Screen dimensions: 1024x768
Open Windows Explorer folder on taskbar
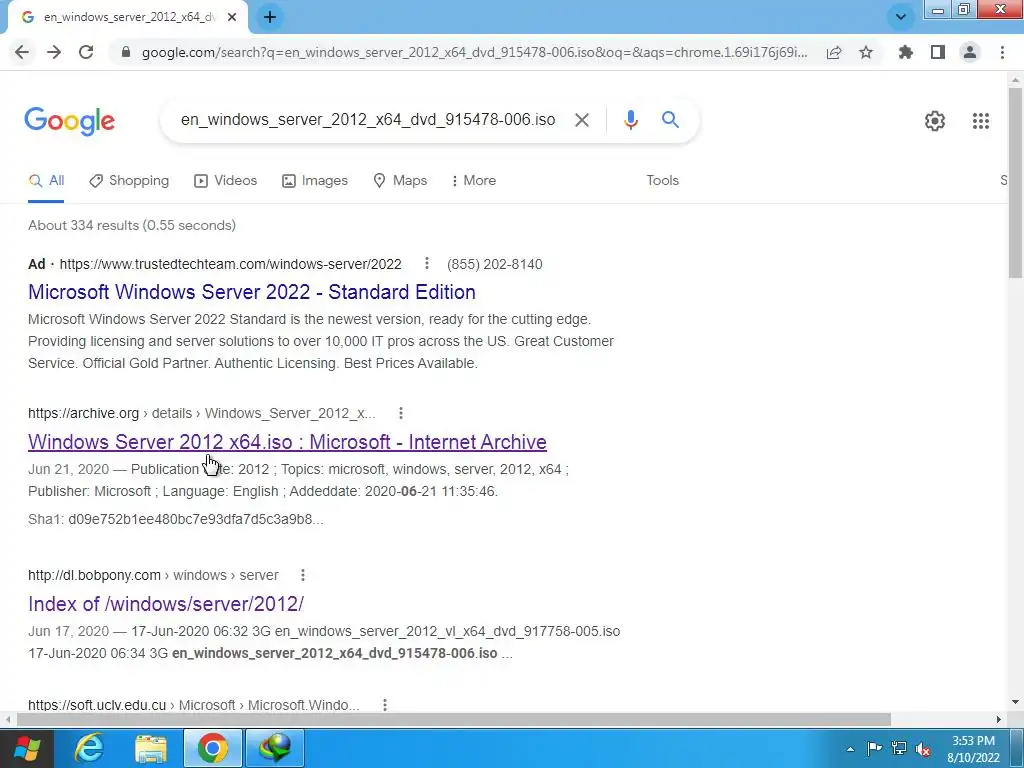(151, 748)
